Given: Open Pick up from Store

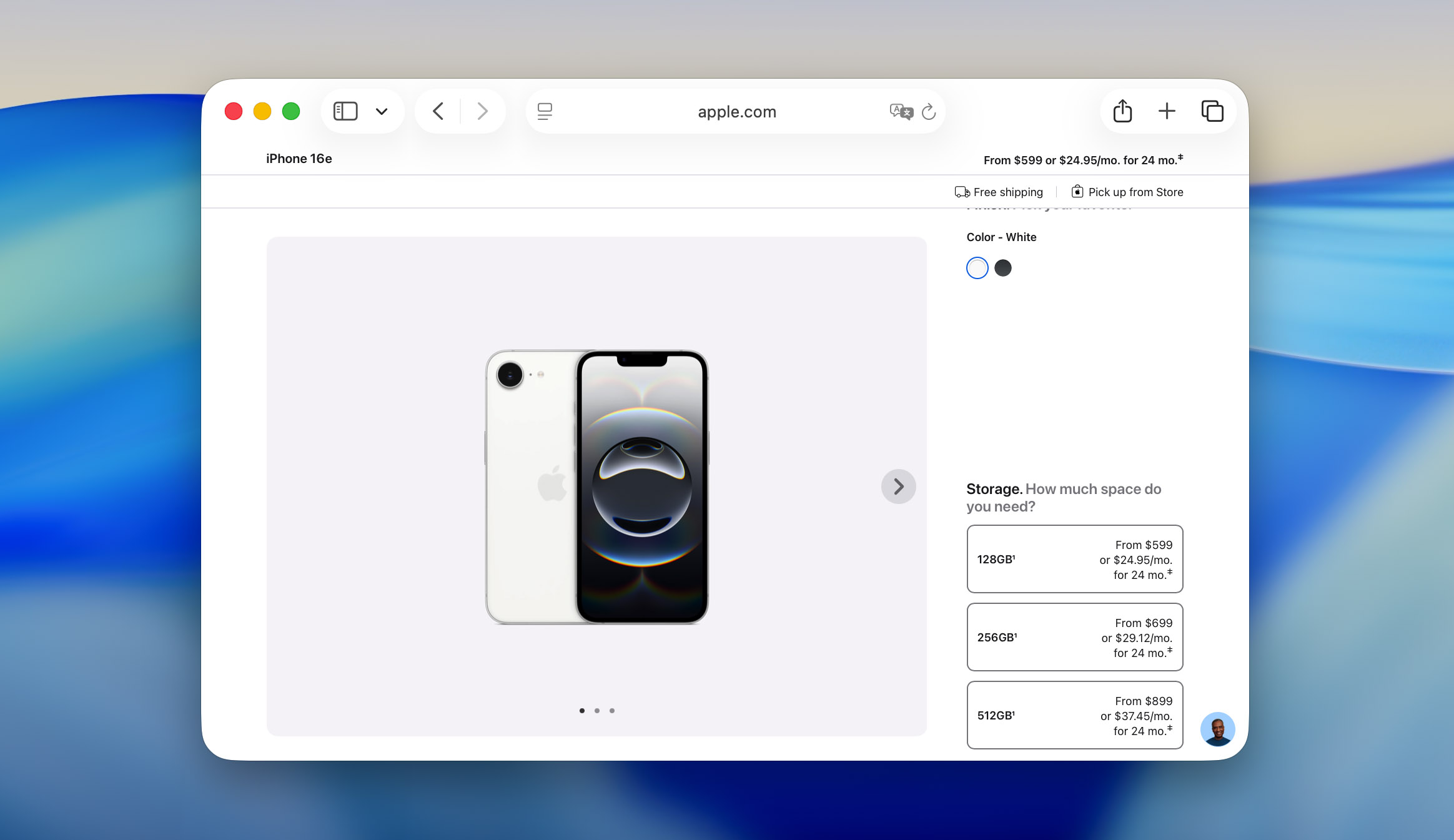Looking at the screenshot, I should coord(1134,192).
